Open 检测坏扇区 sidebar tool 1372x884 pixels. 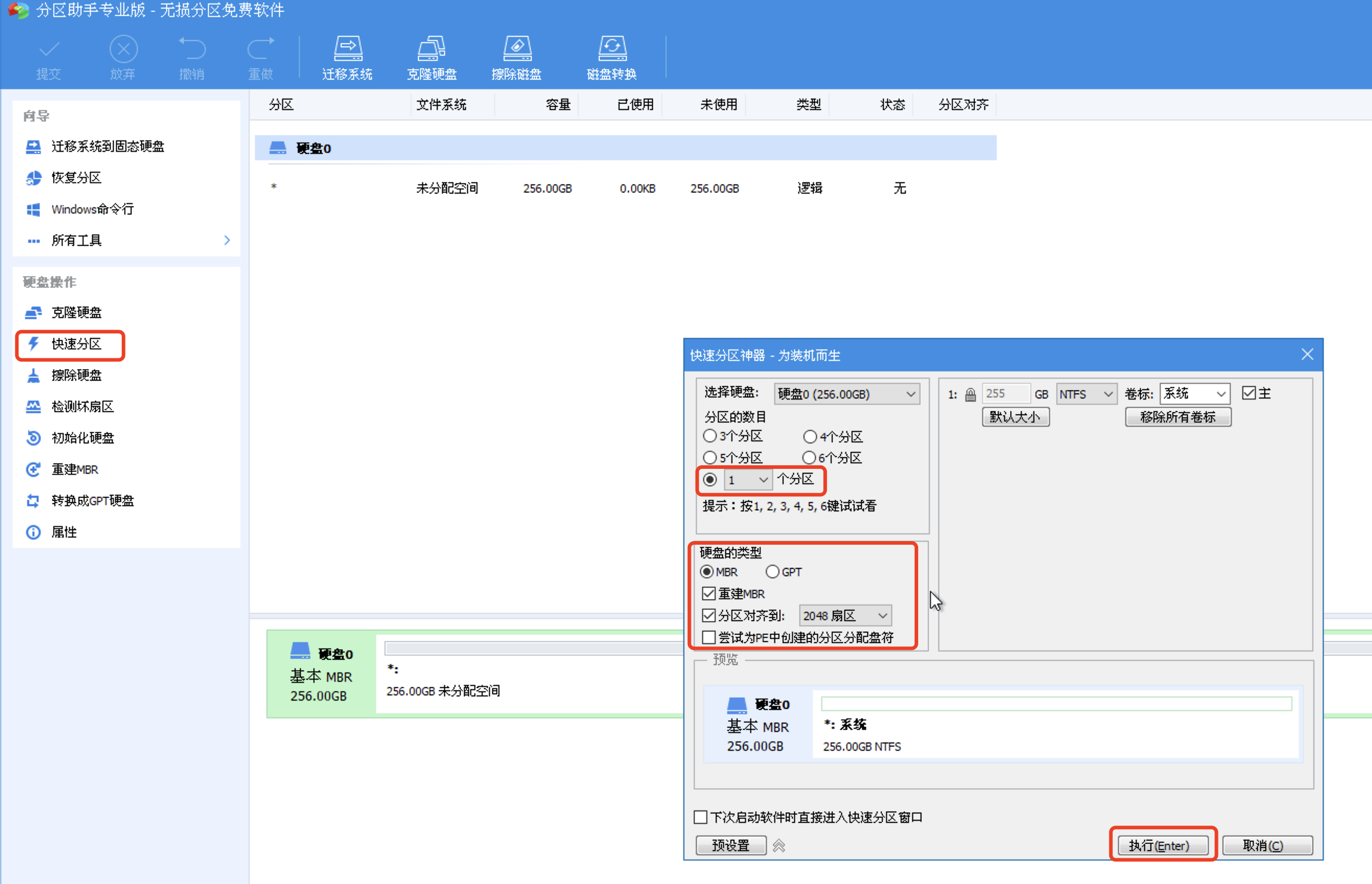(82, 407)
